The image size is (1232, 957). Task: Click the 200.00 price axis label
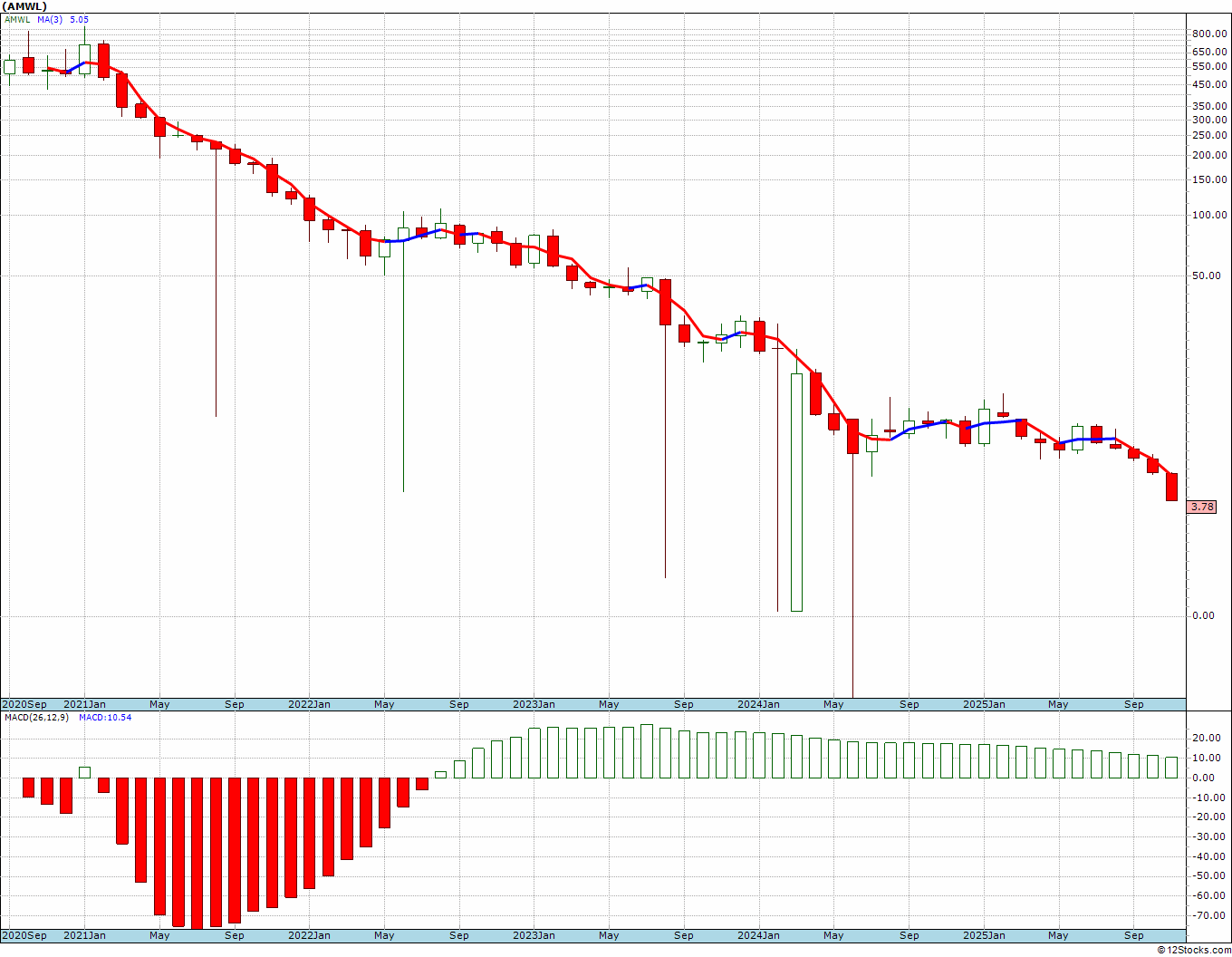(1210, 155)
